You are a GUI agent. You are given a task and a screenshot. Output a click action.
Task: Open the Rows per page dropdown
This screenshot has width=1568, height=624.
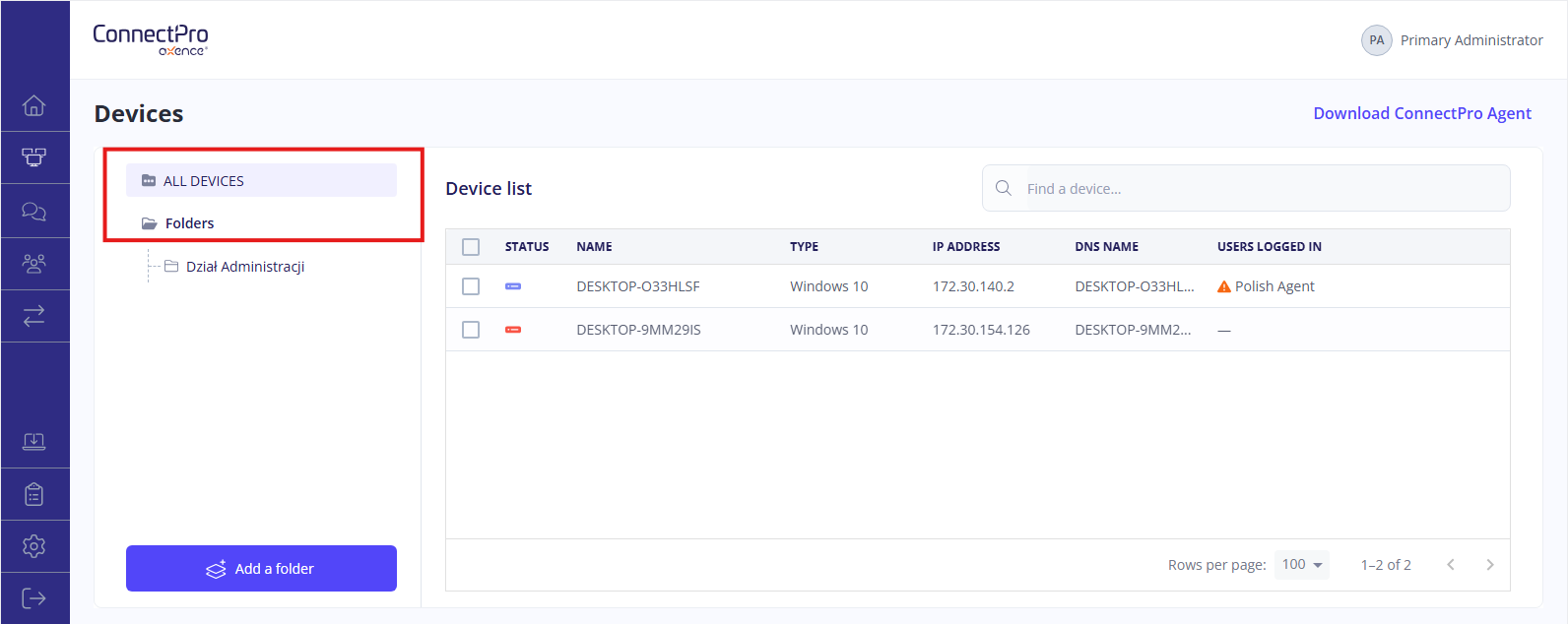(x=1301, y=565)
